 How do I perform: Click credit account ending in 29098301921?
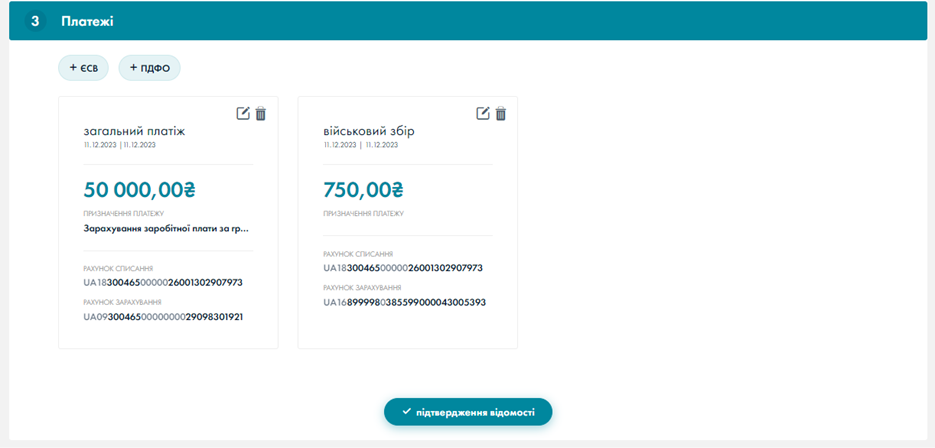pos(163,317)
